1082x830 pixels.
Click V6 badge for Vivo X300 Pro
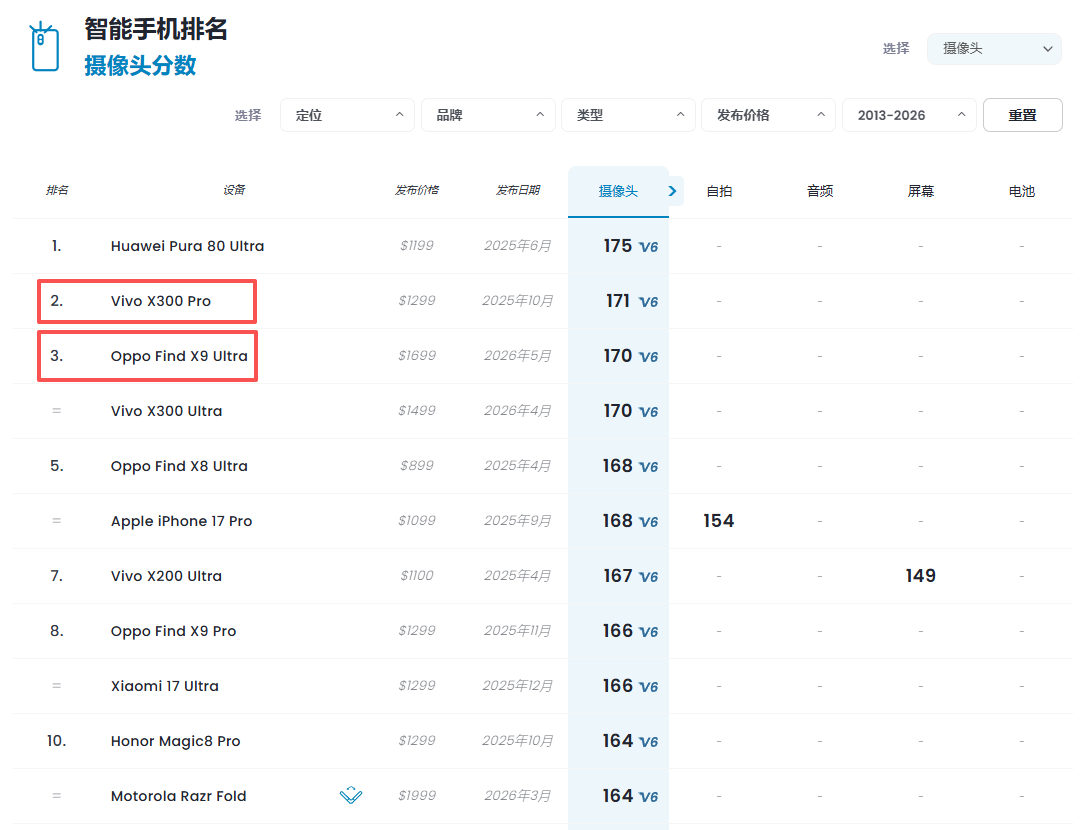[x=649, y=302]
